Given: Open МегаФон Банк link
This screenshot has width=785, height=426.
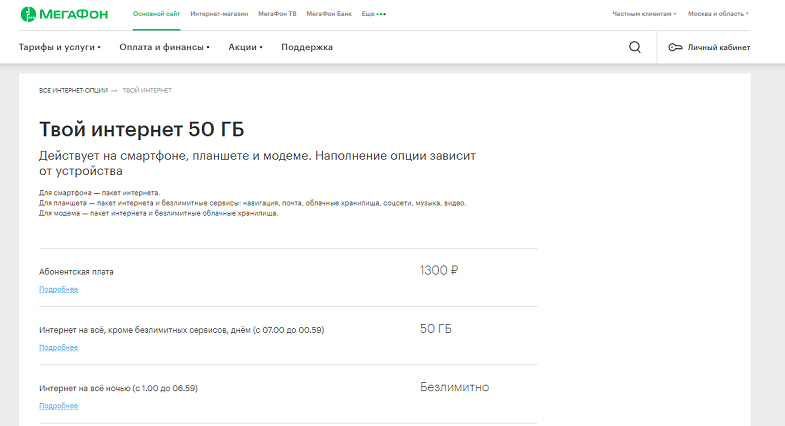Looking at the screenshot, I should coord(329,15).
